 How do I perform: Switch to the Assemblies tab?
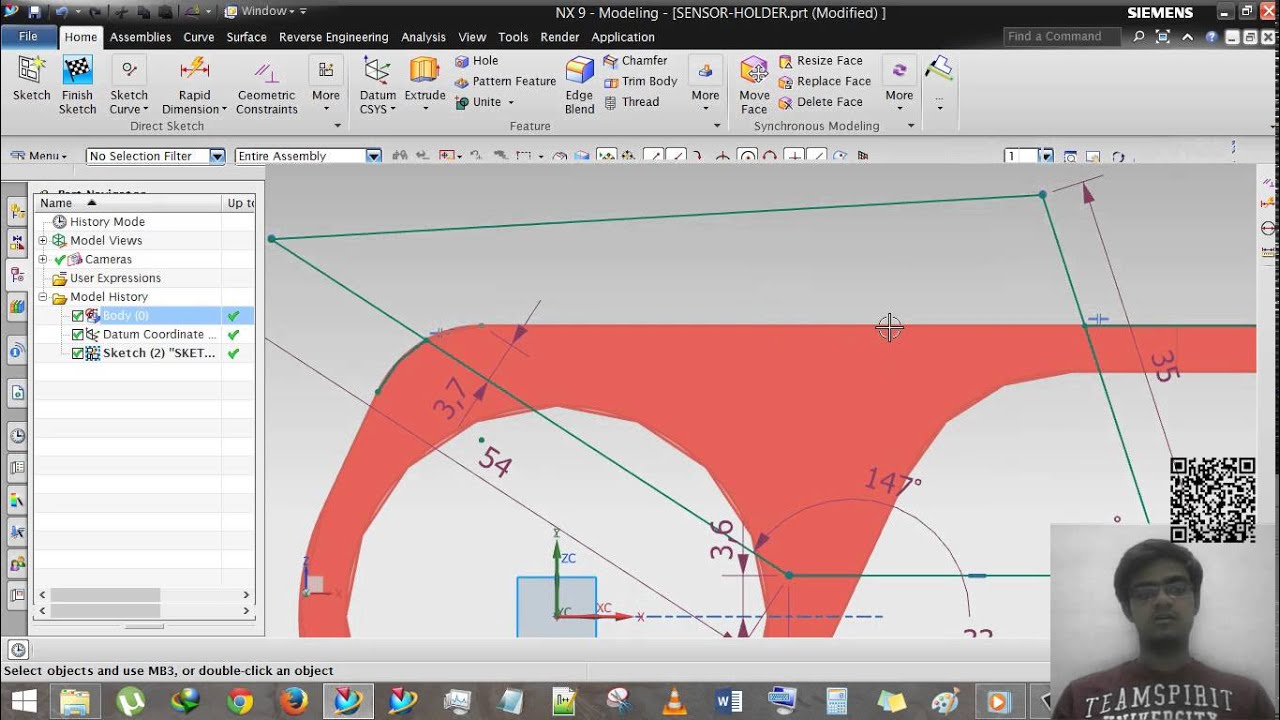coord(140,37)
